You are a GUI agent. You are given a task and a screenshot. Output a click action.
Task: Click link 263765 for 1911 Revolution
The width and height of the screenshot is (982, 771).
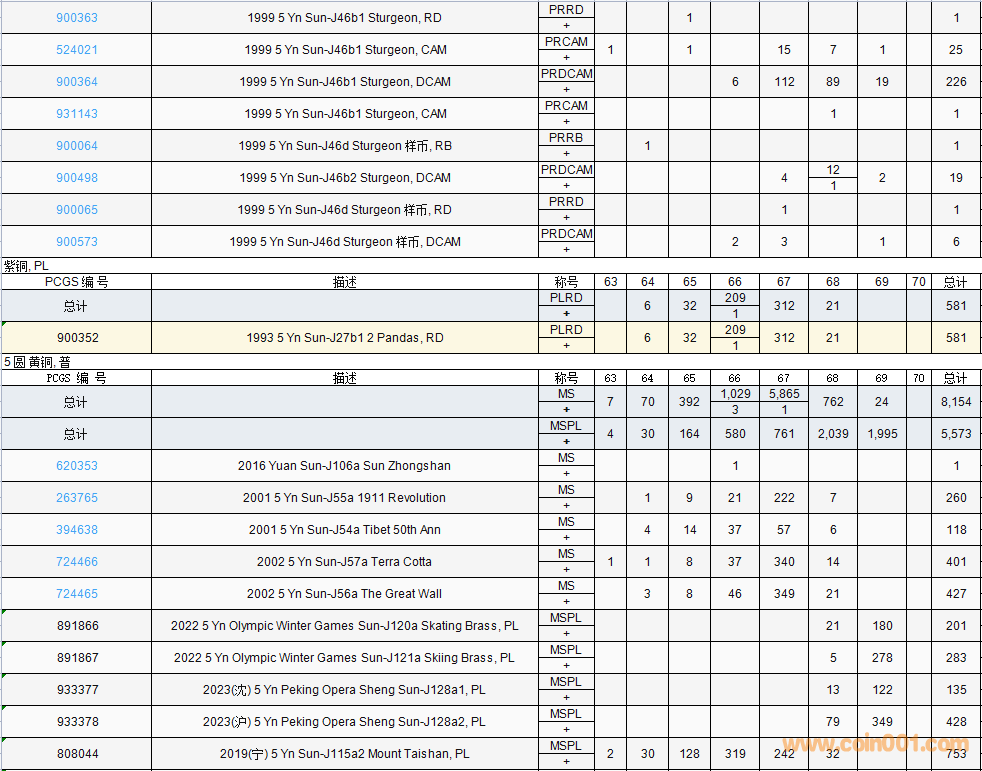77,498
